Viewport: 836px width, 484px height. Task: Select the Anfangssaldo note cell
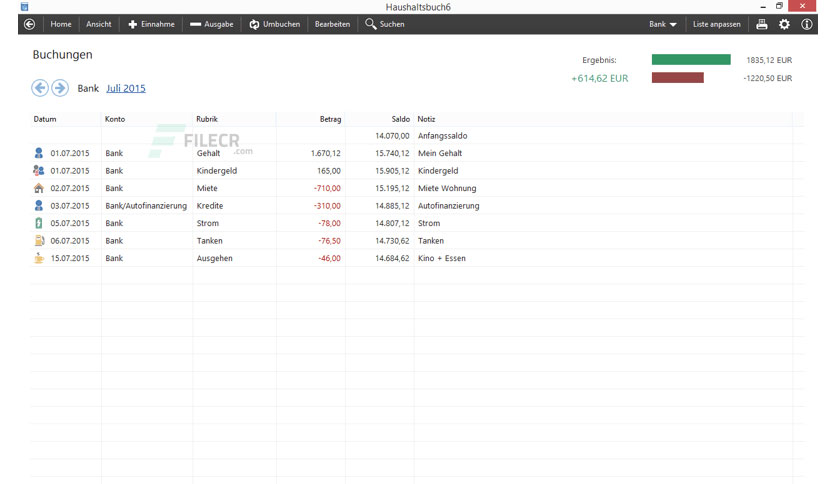[443, 136]
